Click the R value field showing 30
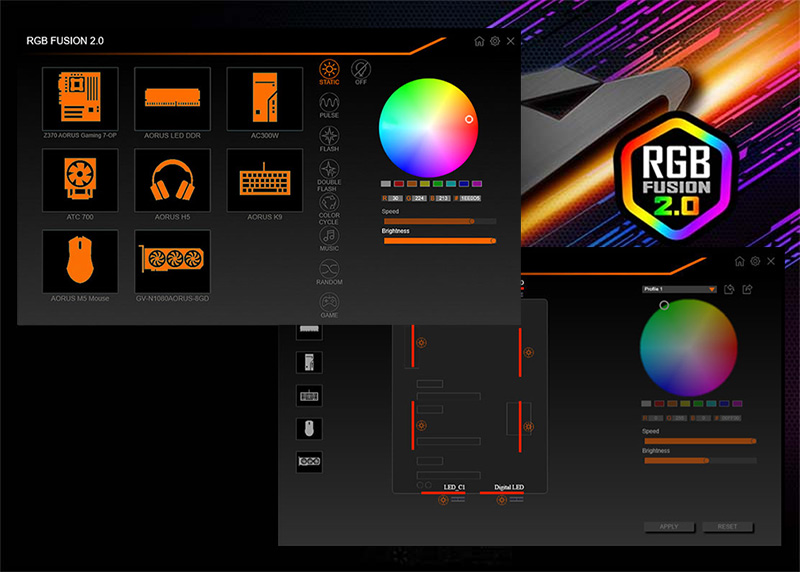This screenshot has width=800, height=572. pyautogui.click(x=395, y=198)
